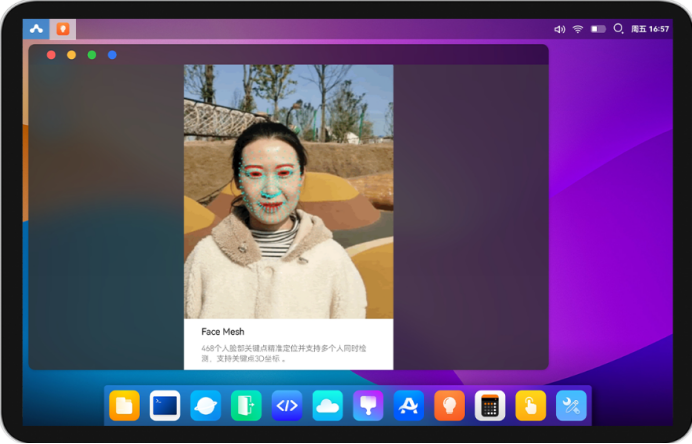Select the Face Mesh card title
Screen dimensions: 692x444
click(x=223, y=331)
